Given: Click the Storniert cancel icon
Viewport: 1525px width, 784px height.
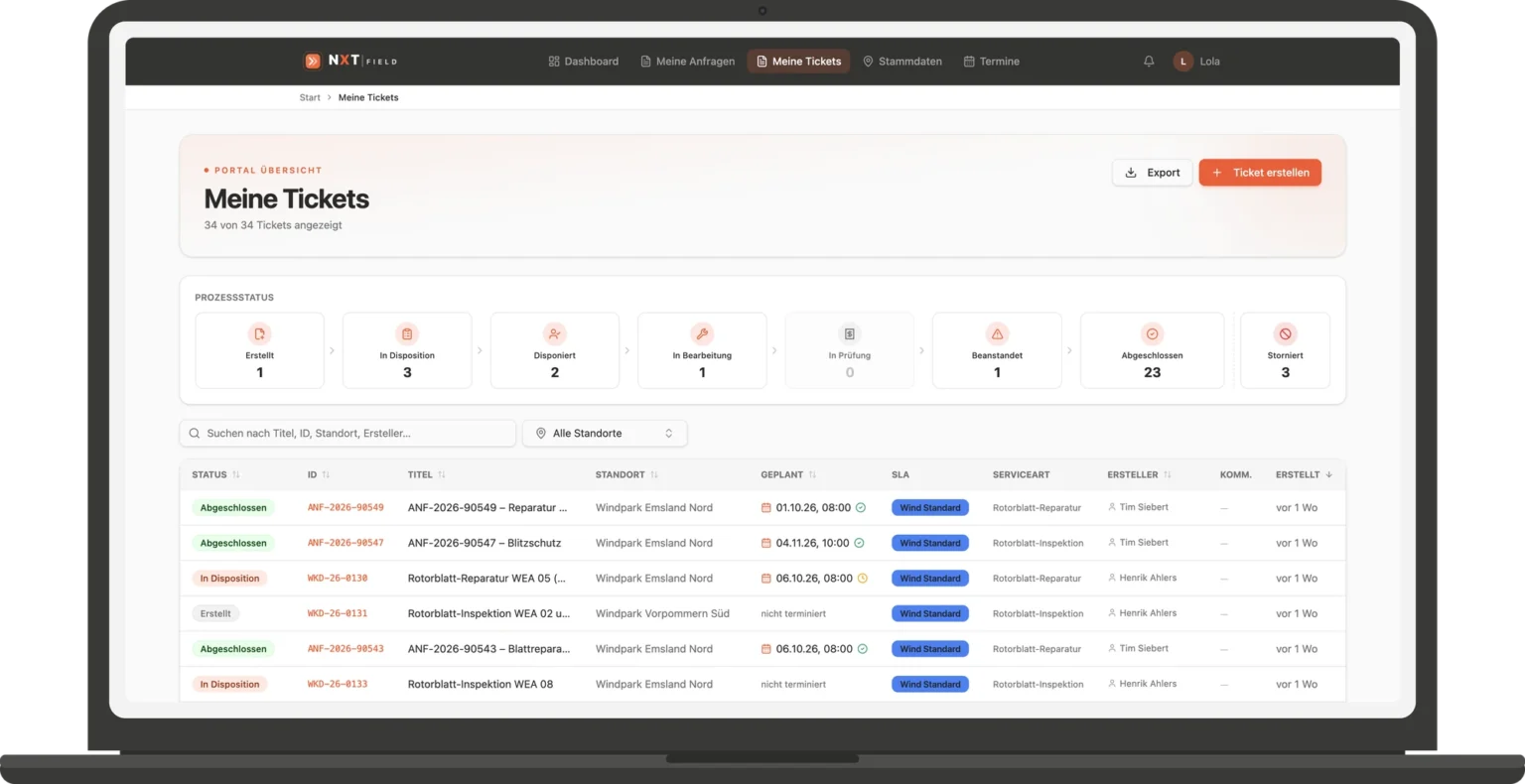Looking at the screenshot, I should [x=1286, y=334].
